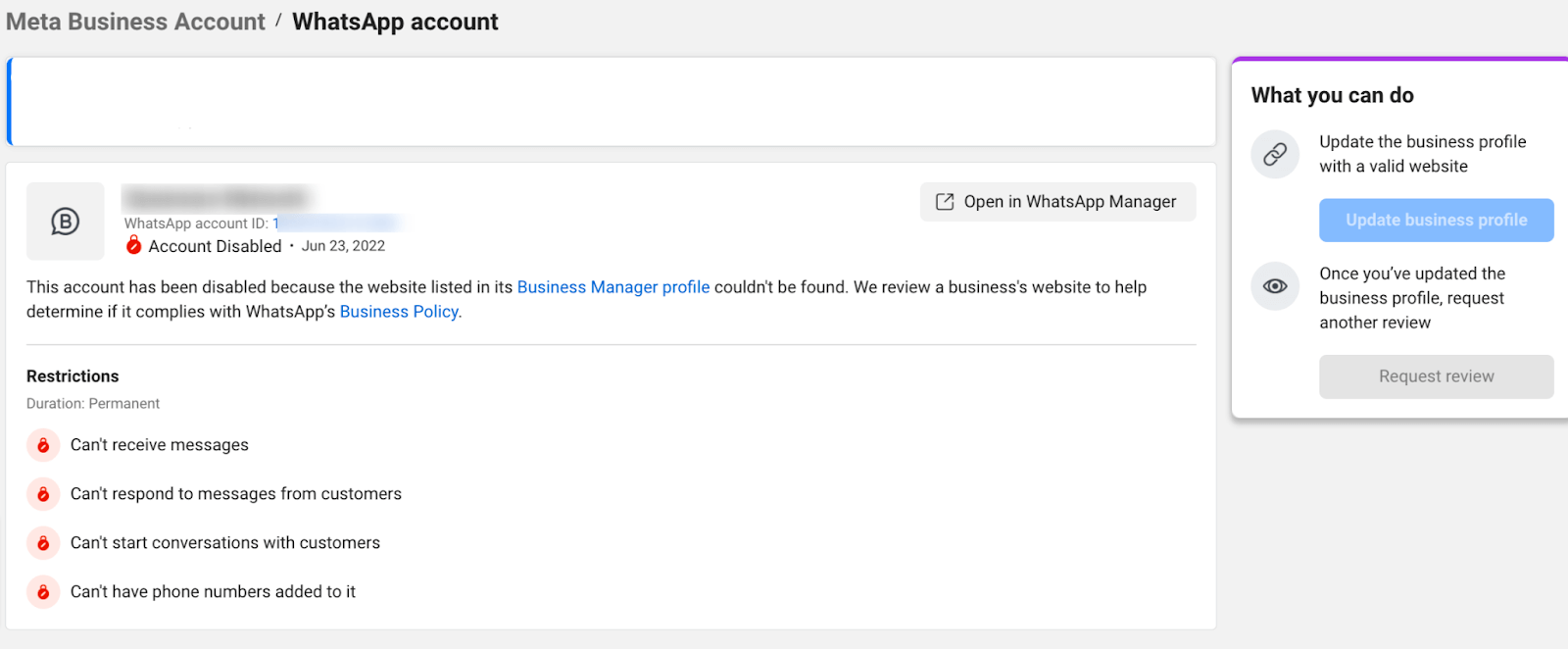Click the WhatsApp account ID label
The width and height of the screenshot is (1568, 649).
[196, 224]
